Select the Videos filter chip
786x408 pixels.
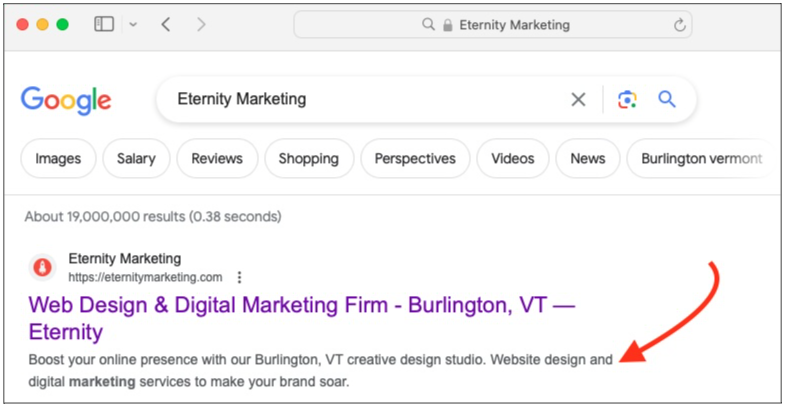[x=513, y=158]
